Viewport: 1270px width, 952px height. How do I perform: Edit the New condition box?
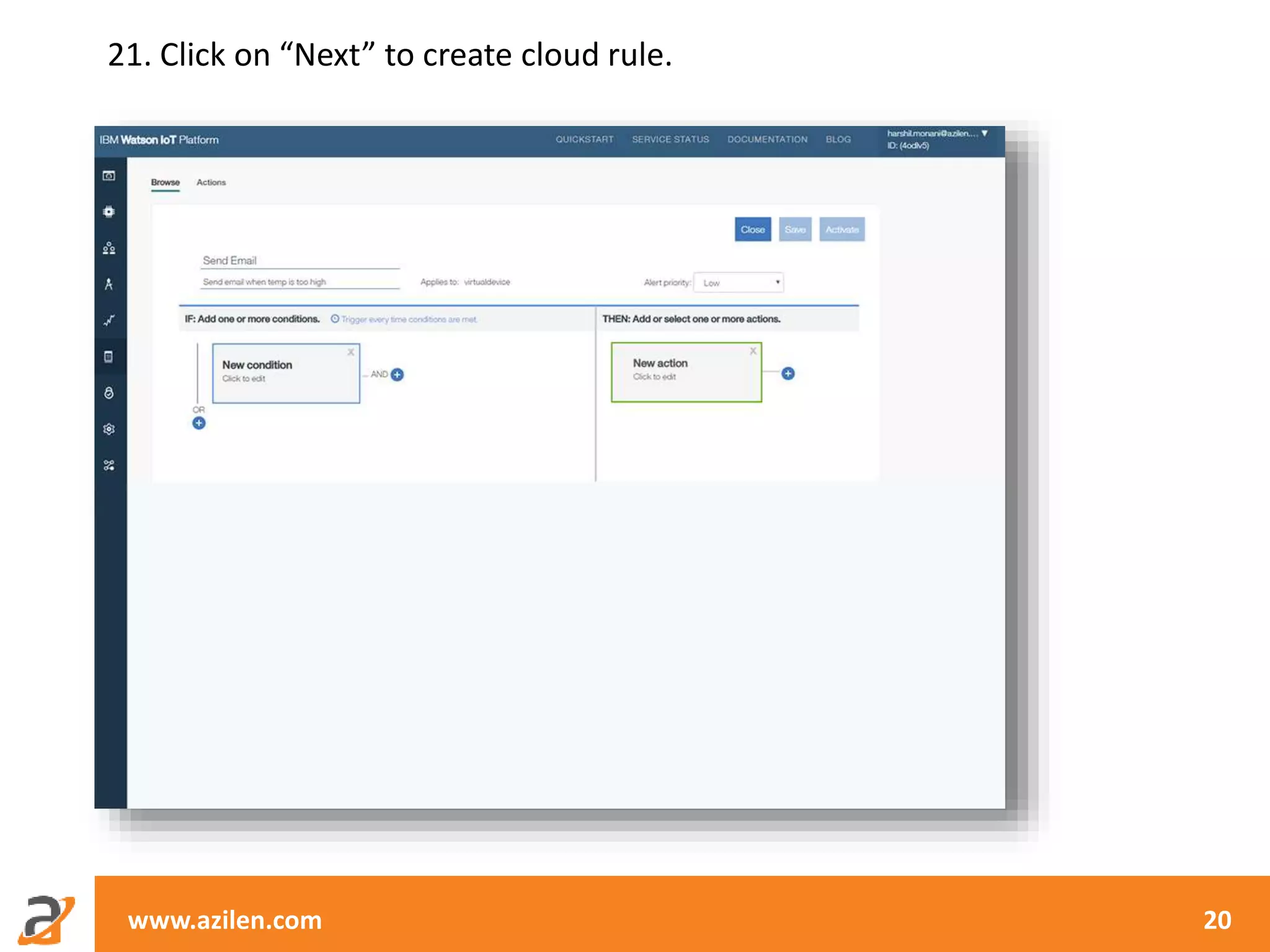tap(285, 373)
